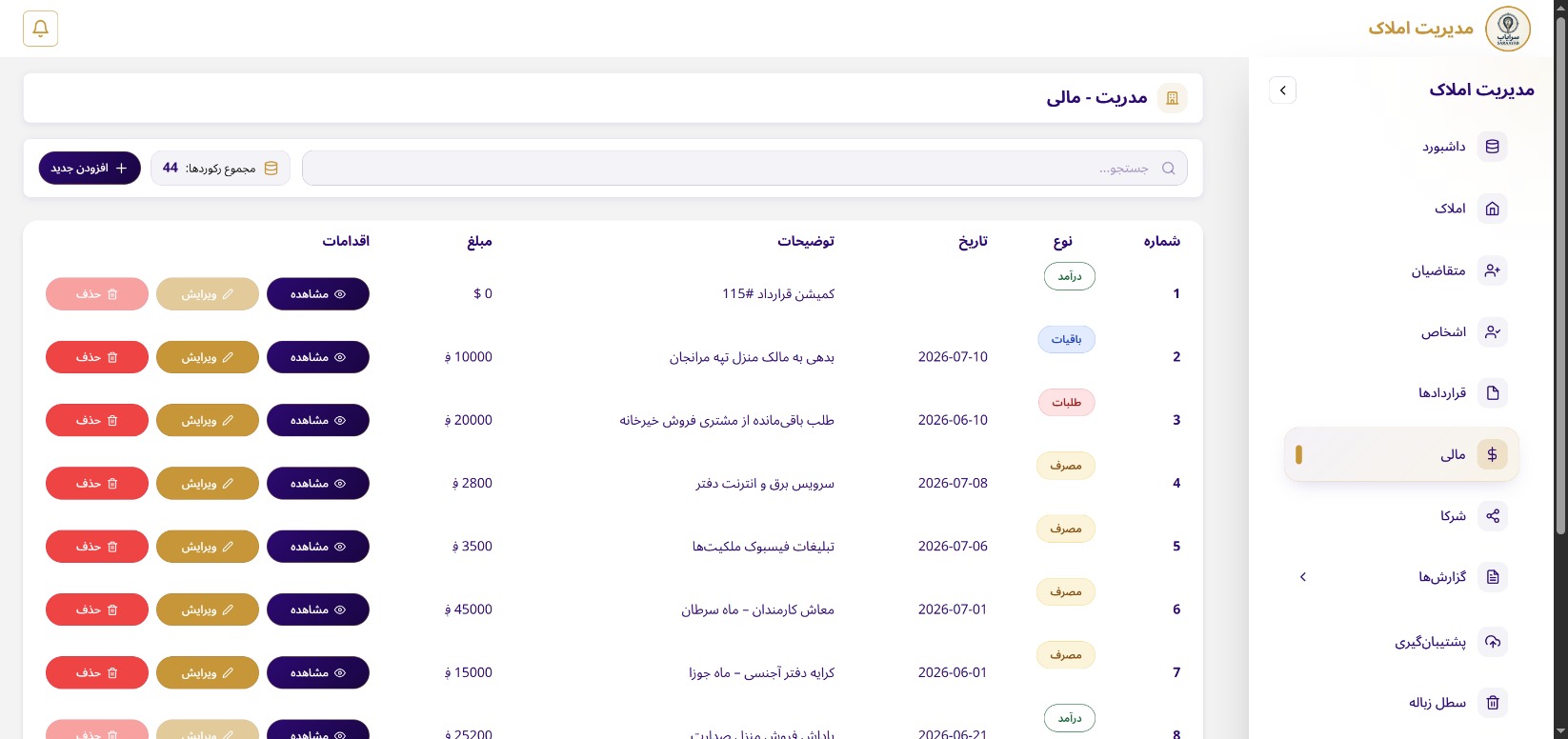Click the باقیات badge on row 2
1568x739 pixels.
1066,339
